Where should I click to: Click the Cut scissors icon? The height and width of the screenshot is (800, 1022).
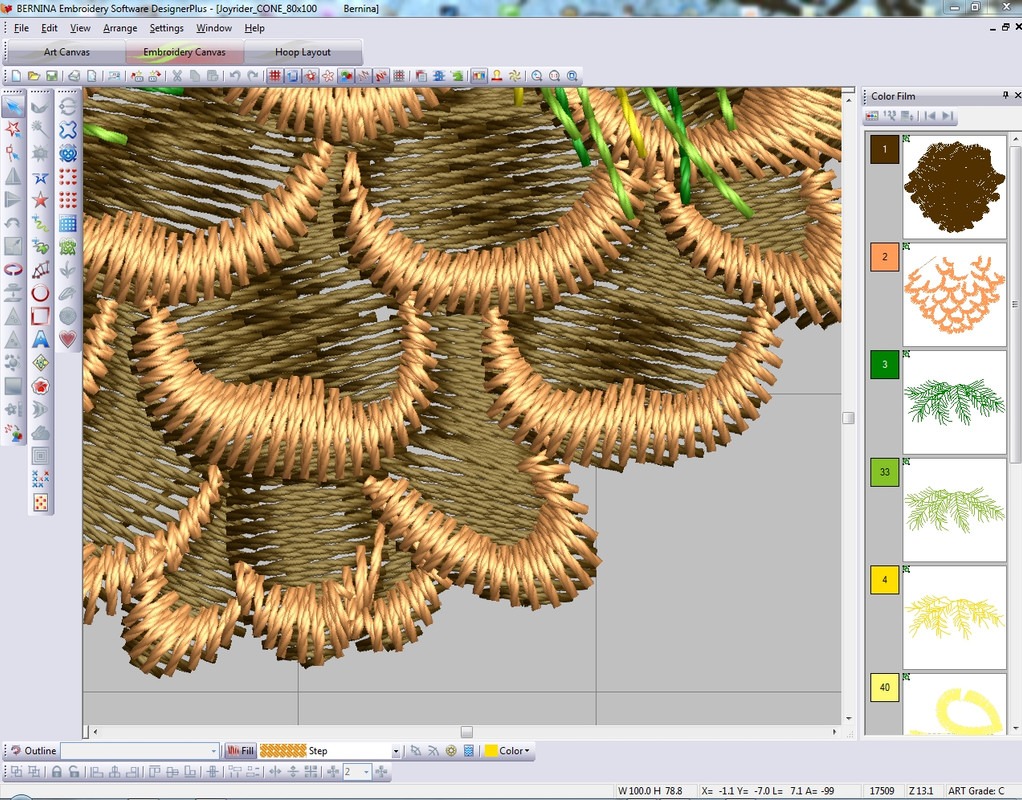click(177, 76)
